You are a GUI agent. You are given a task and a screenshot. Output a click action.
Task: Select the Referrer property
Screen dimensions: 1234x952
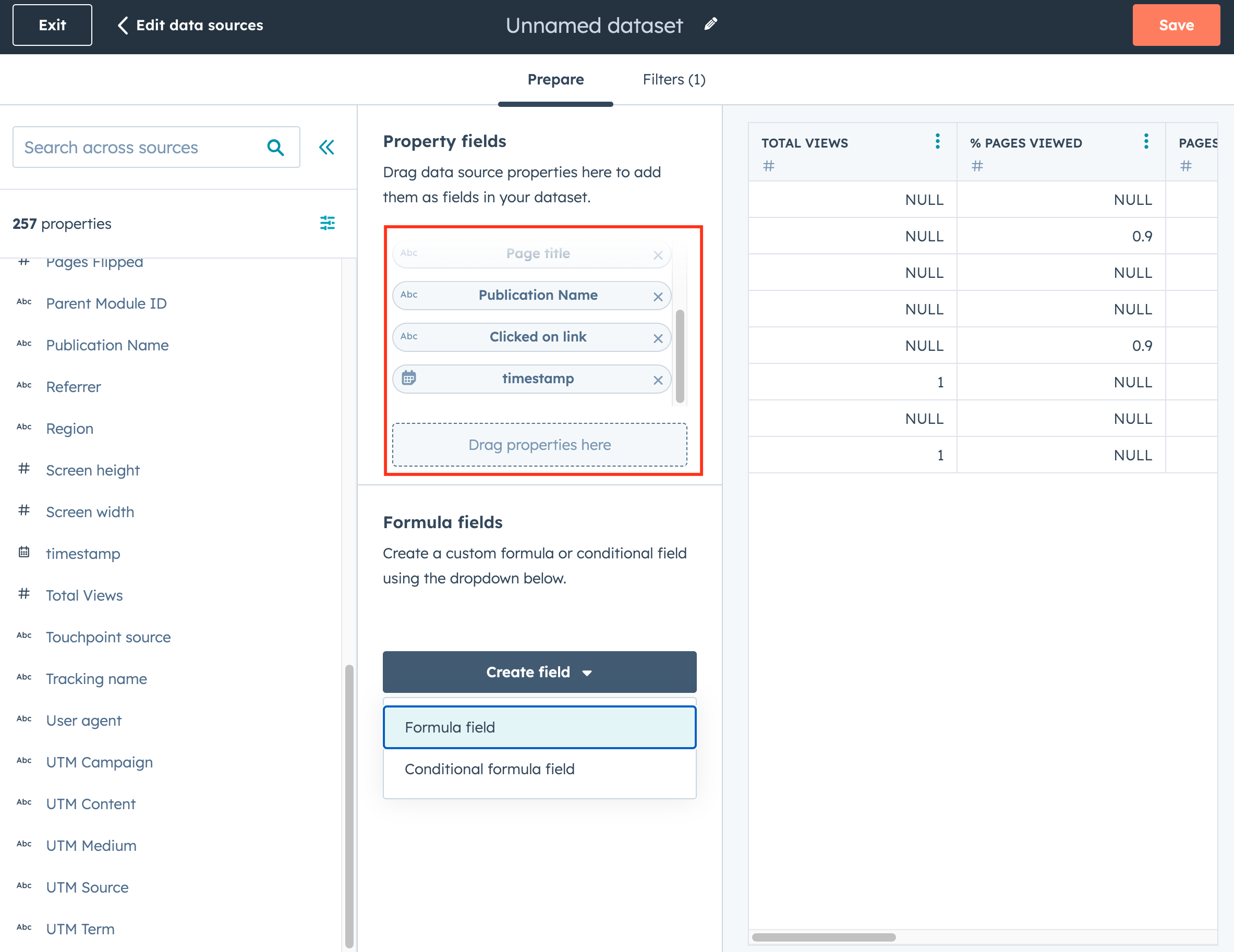pyautogui.click(x=74, y=387)
